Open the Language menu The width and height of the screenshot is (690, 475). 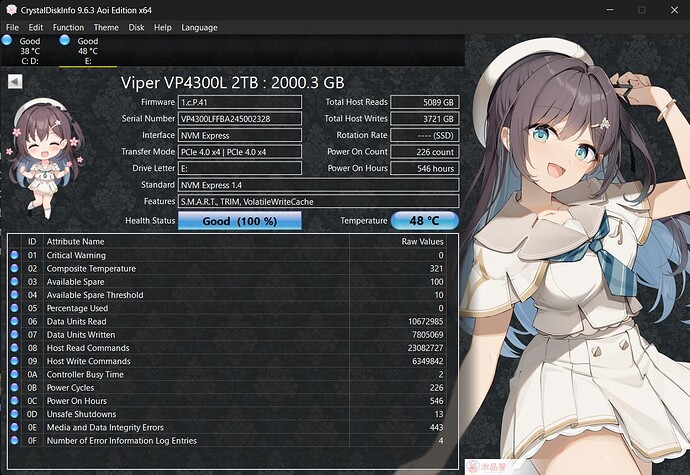point(199,27)
